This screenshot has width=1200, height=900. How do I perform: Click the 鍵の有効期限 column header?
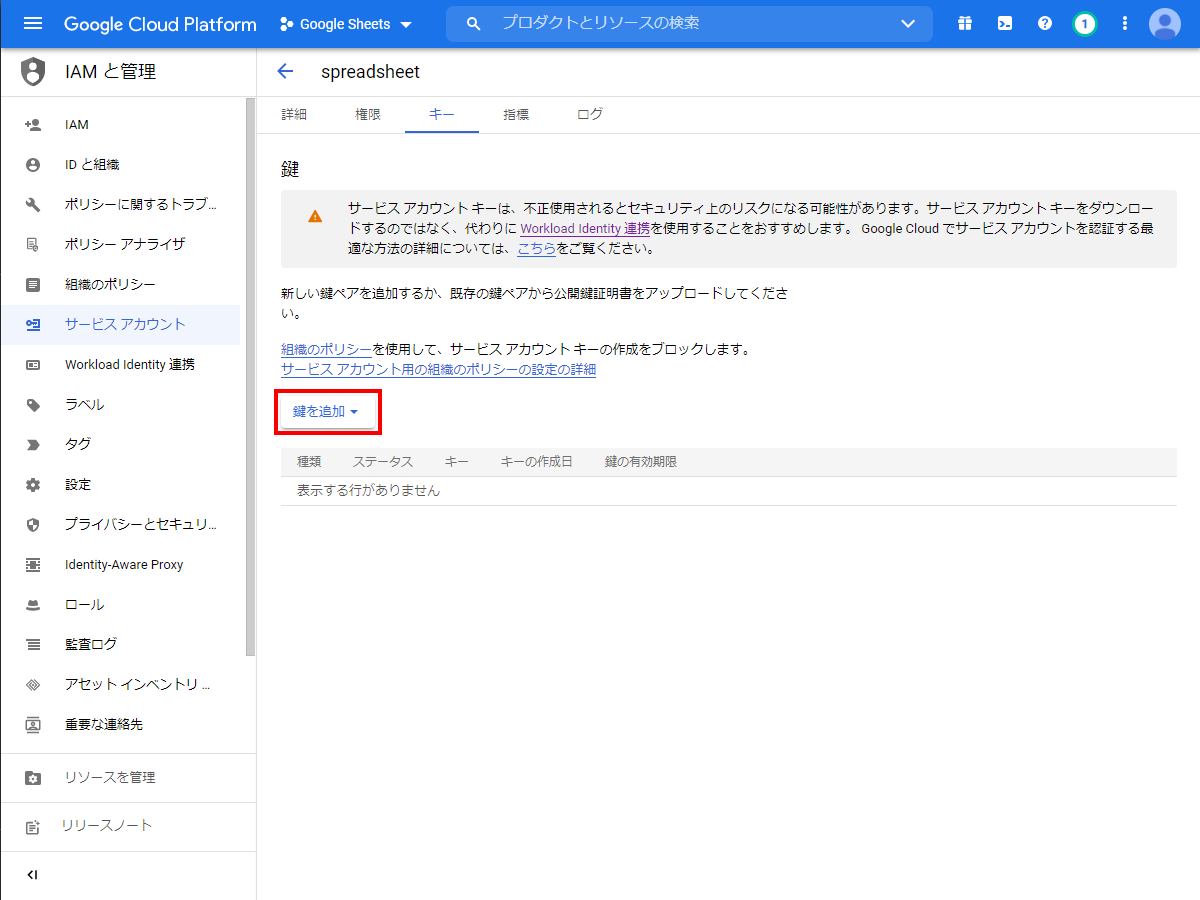pyautogui.click(x=641, y=462)
